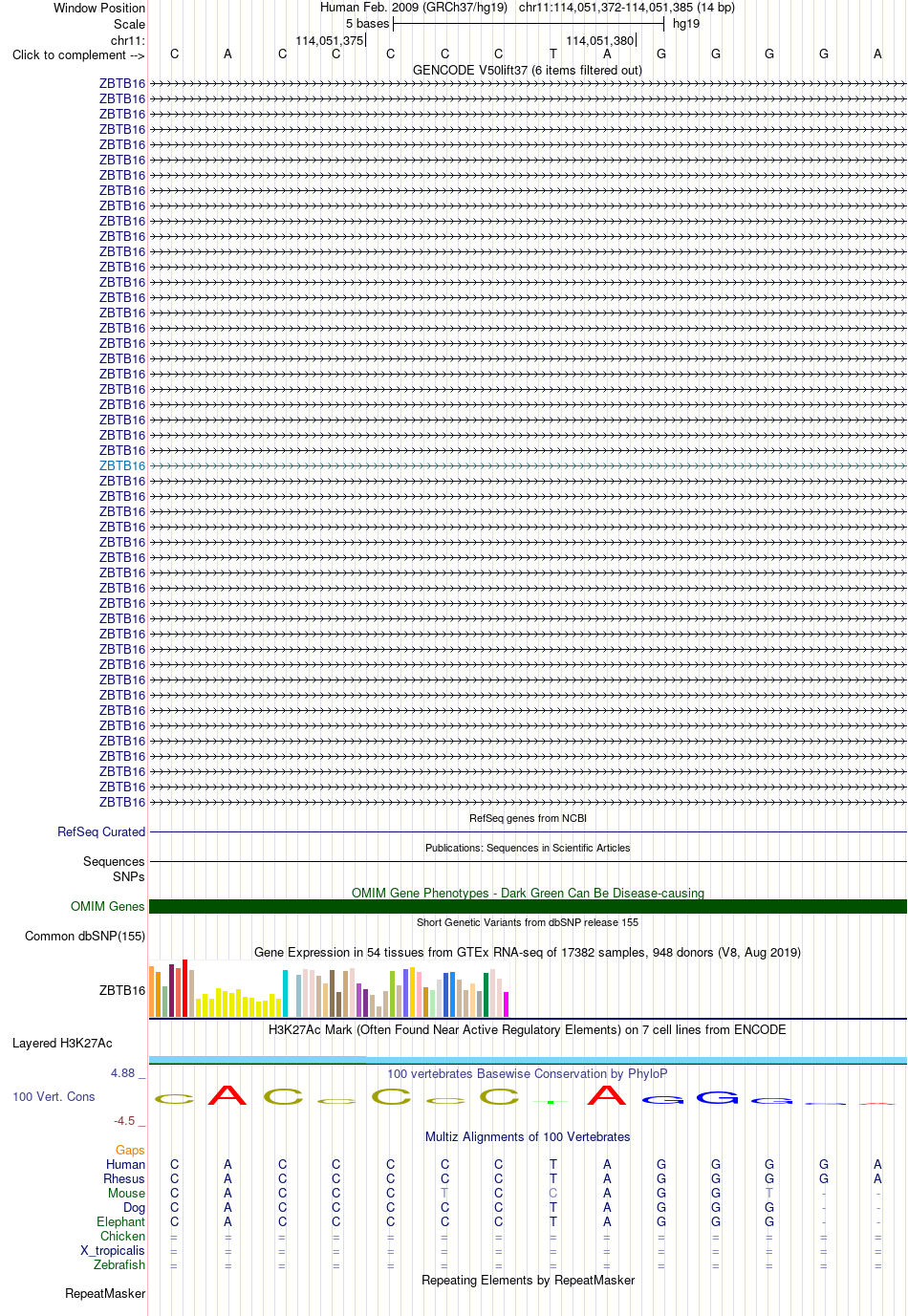Screen dimensions: 908x1316
Task: Select the 'Scale' track label
Action: [x=129, y=24]
